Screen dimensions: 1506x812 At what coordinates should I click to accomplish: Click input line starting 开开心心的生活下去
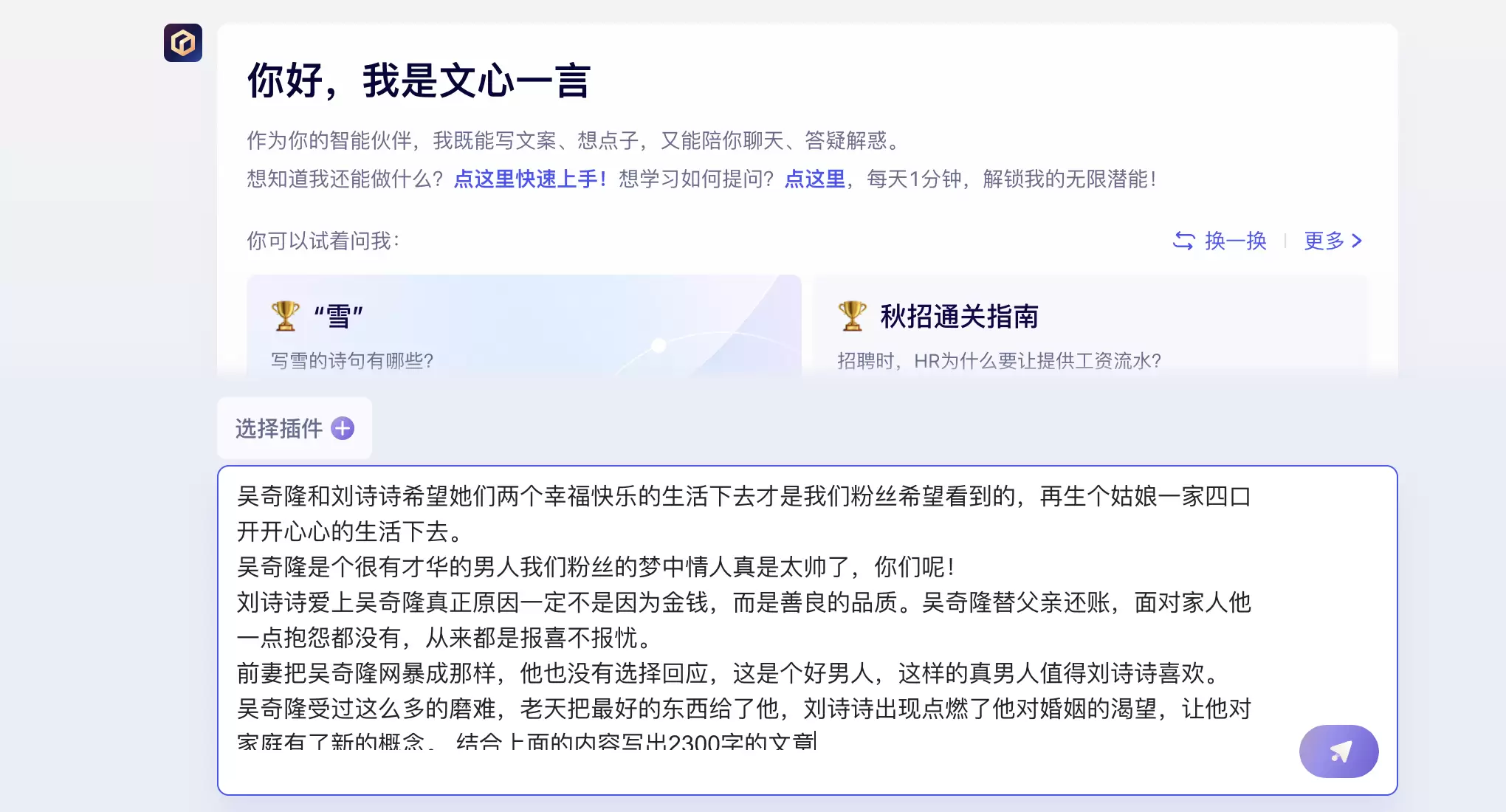350,531
